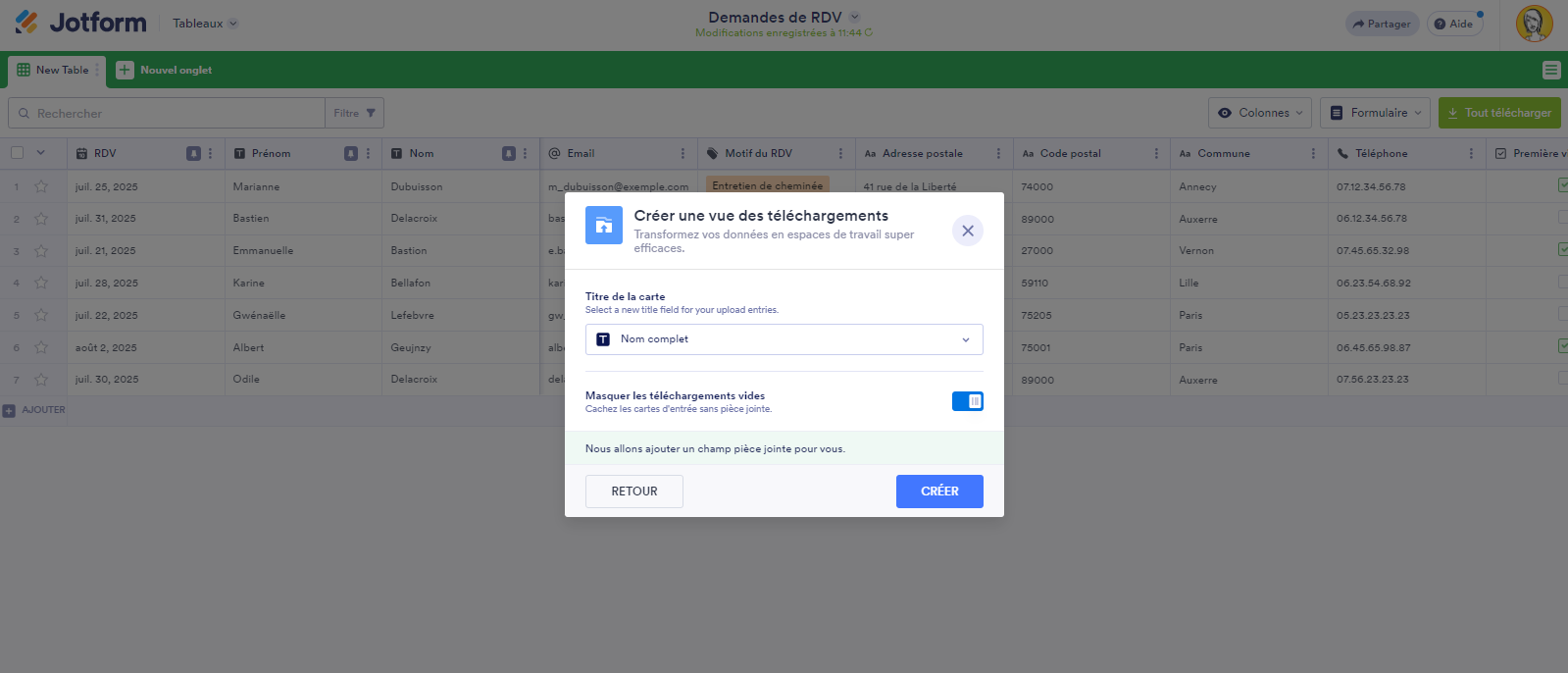Click the CRÉER button
1568x673 pixels.
pyautogui.click(x=939, y=492)
